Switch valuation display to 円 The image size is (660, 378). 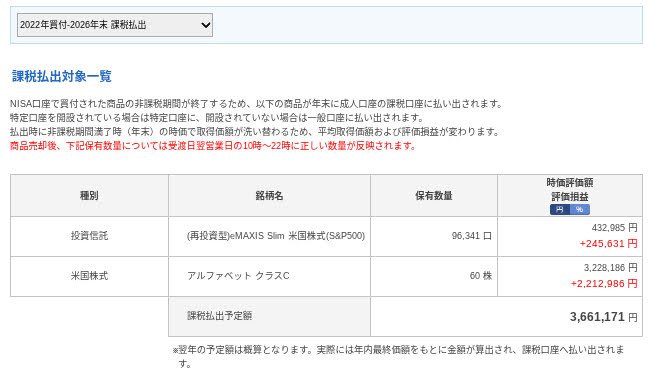559,210
